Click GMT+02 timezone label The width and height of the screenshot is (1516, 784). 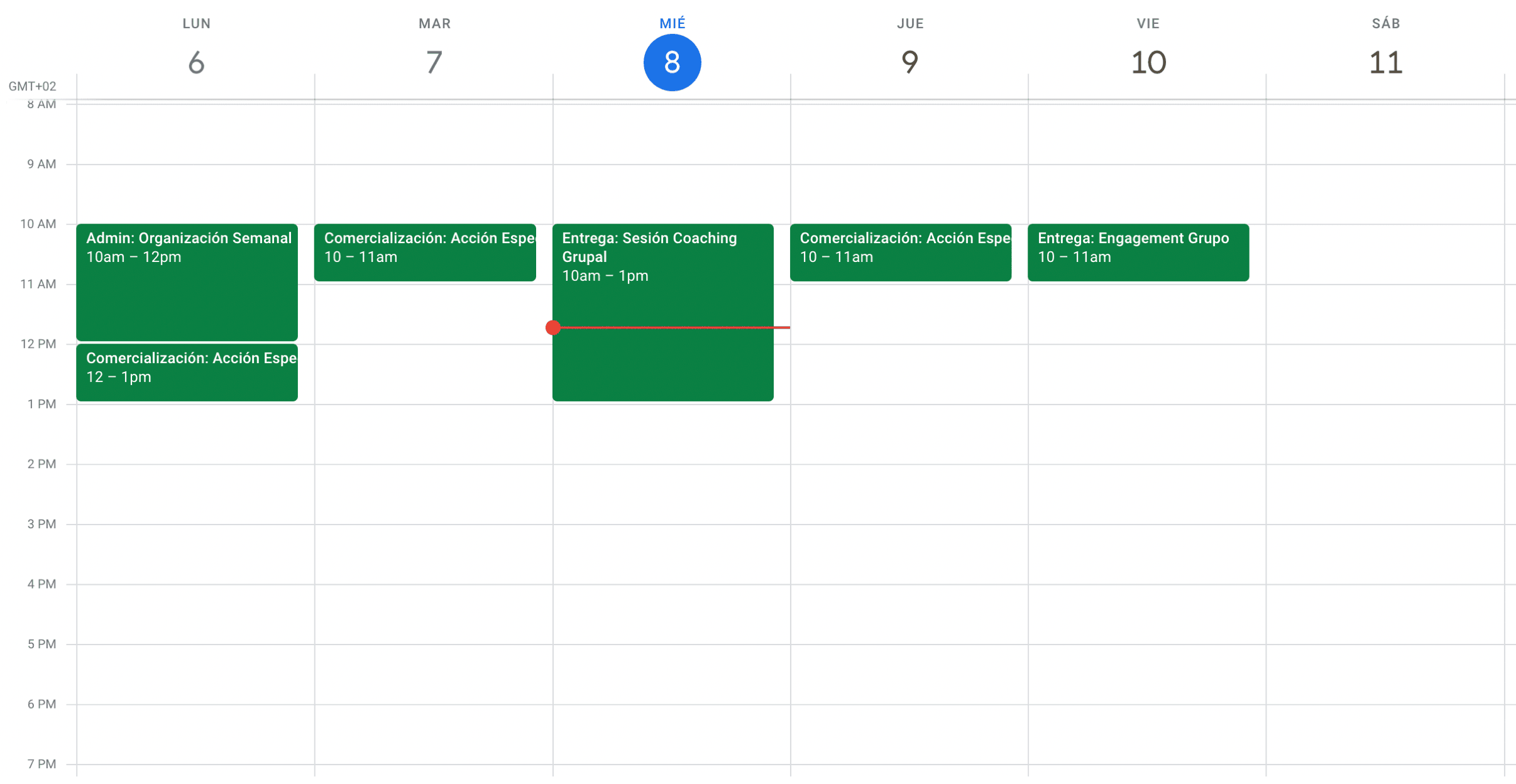click(32, 86)
